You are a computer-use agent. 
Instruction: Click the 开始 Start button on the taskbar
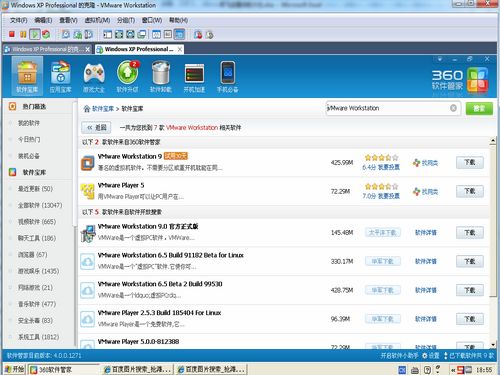14,369
